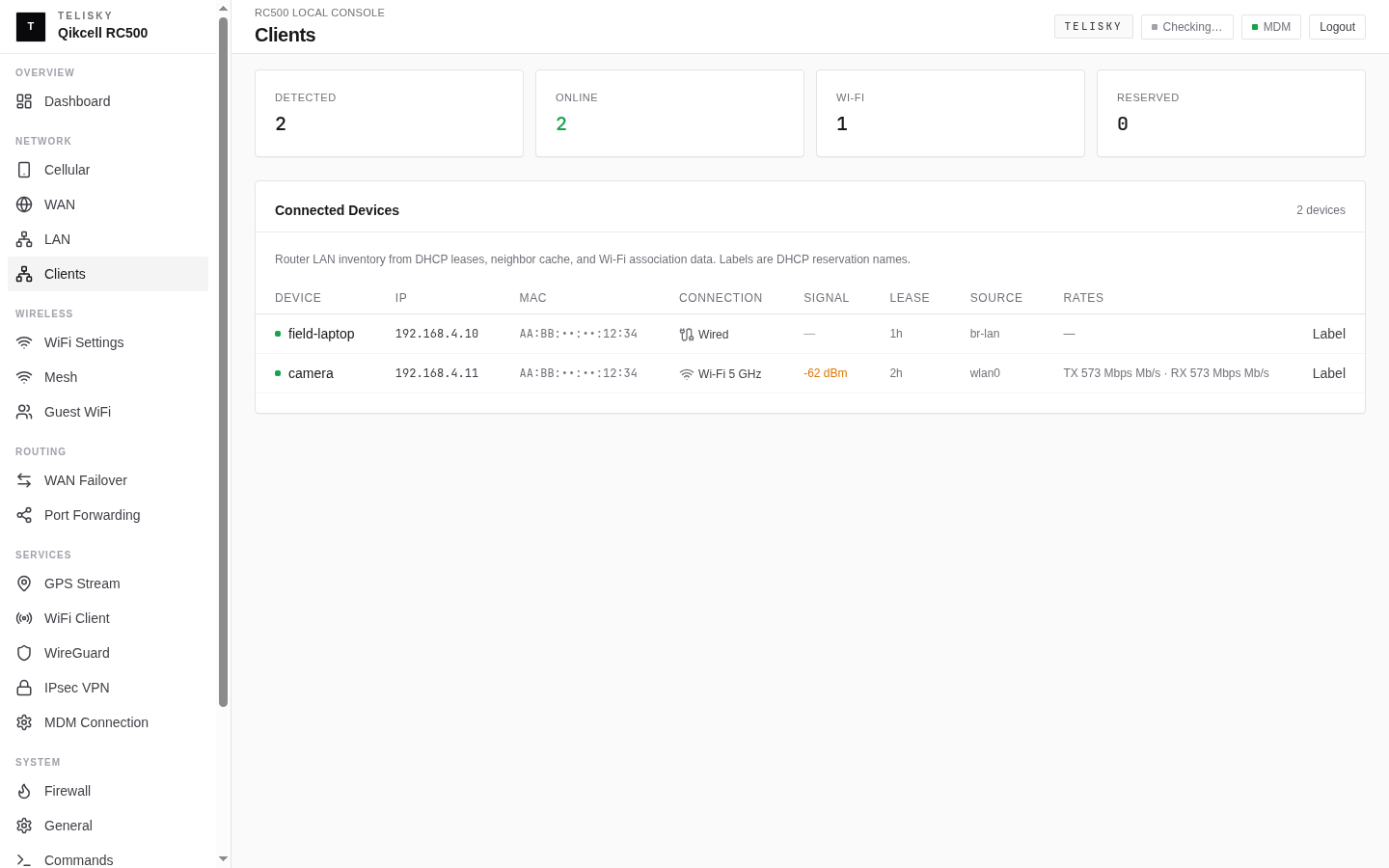This screenshot has height=868, width=1389.
Task: Open WAN Failover routing page
Action: click(x=108, y=480)
